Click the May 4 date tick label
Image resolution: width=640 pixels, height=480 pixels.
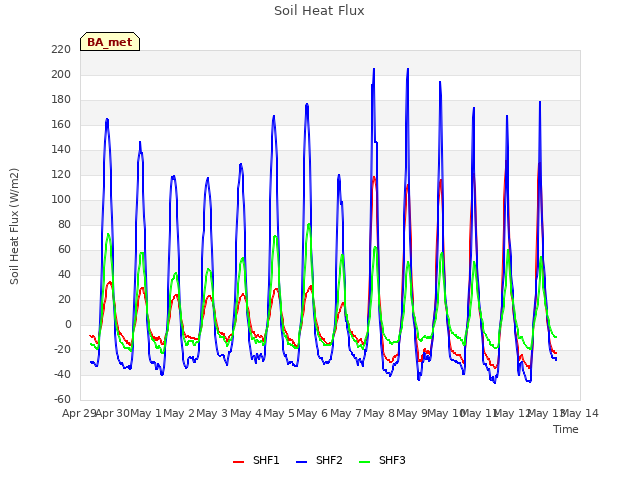246,413
